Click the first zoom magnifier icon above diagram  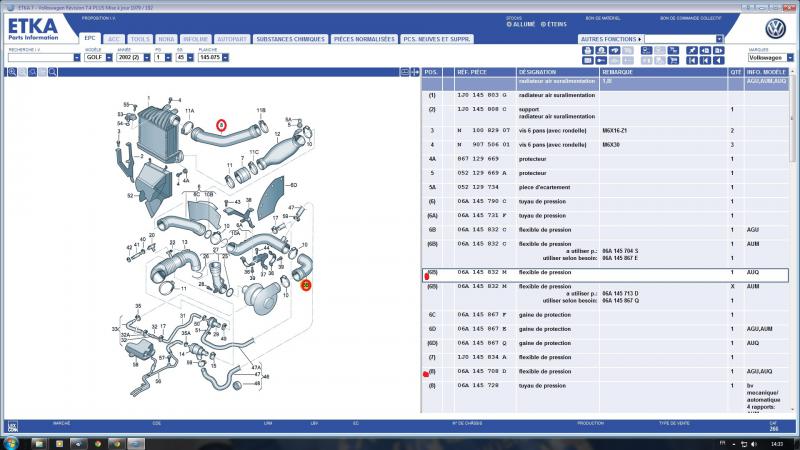(12, 72)
